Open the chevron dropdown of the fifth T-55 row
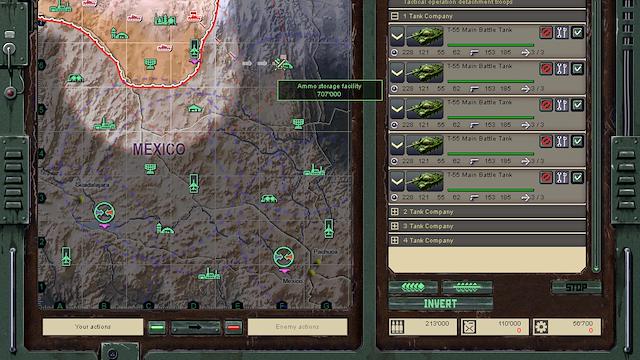The width and height of the screenshot is (640, 360). tap(397, 181)
